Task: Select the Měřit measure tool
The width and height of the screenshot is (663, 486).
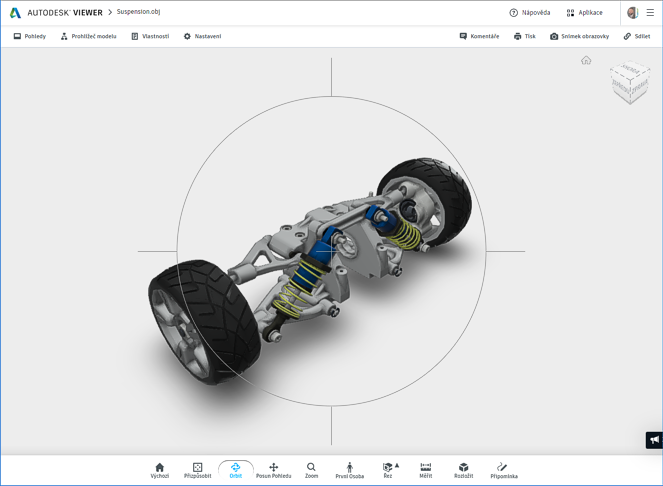Action: [426, 470]
